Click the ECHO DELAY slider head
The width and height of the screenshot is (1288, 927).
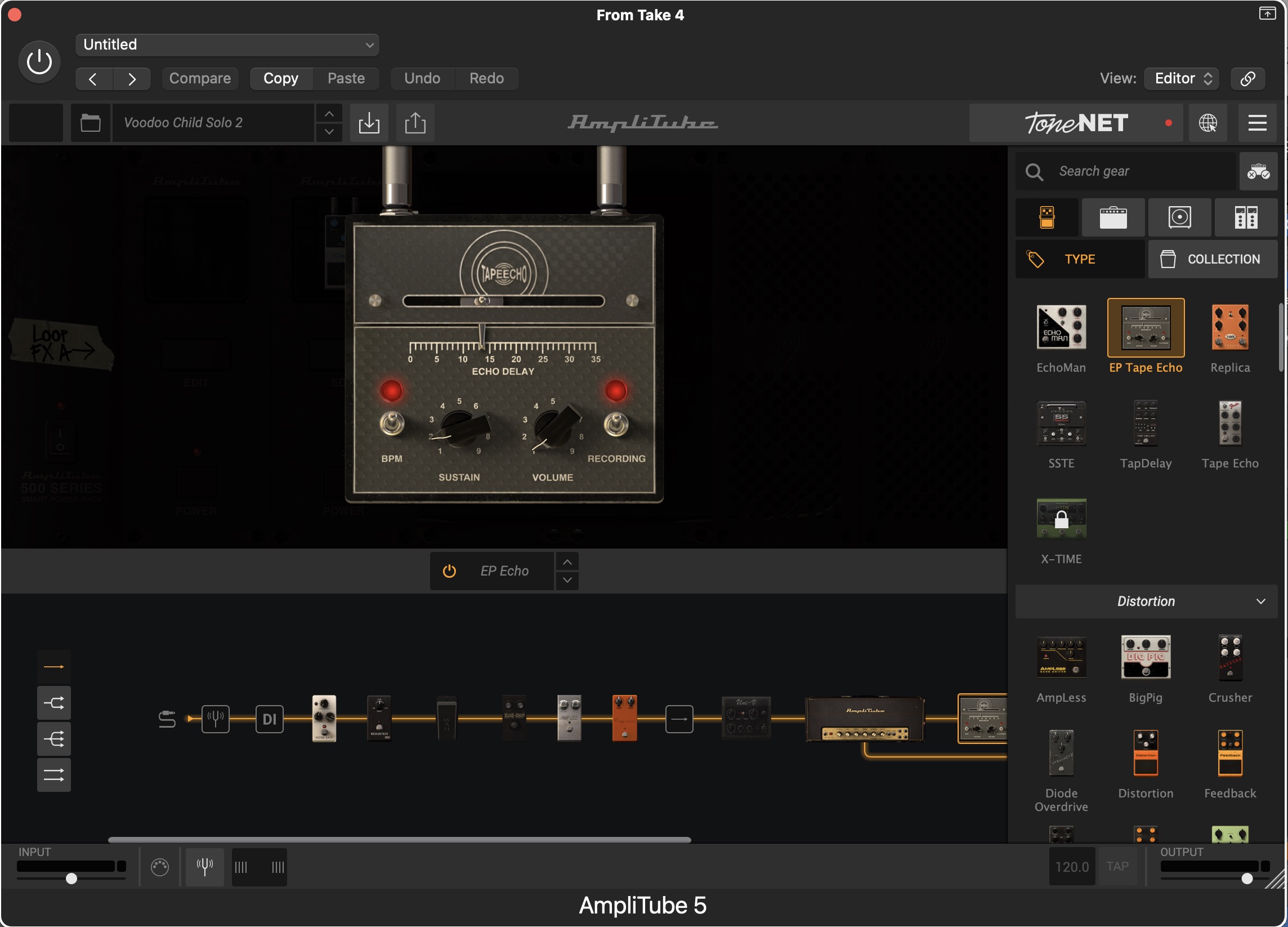[x=481, y=301]
